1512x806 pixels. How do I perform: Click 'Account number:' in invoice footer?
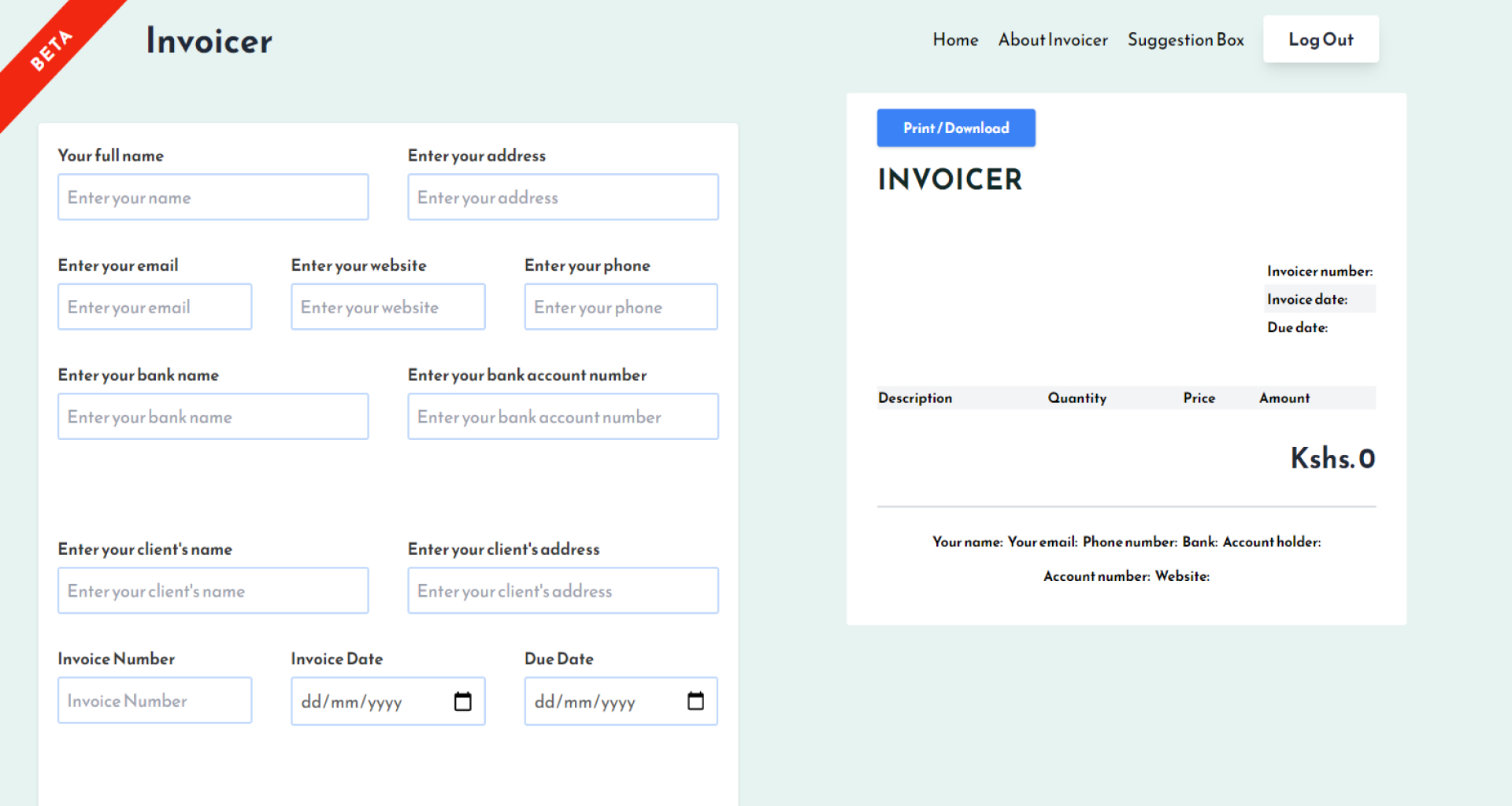(1096, 576)
